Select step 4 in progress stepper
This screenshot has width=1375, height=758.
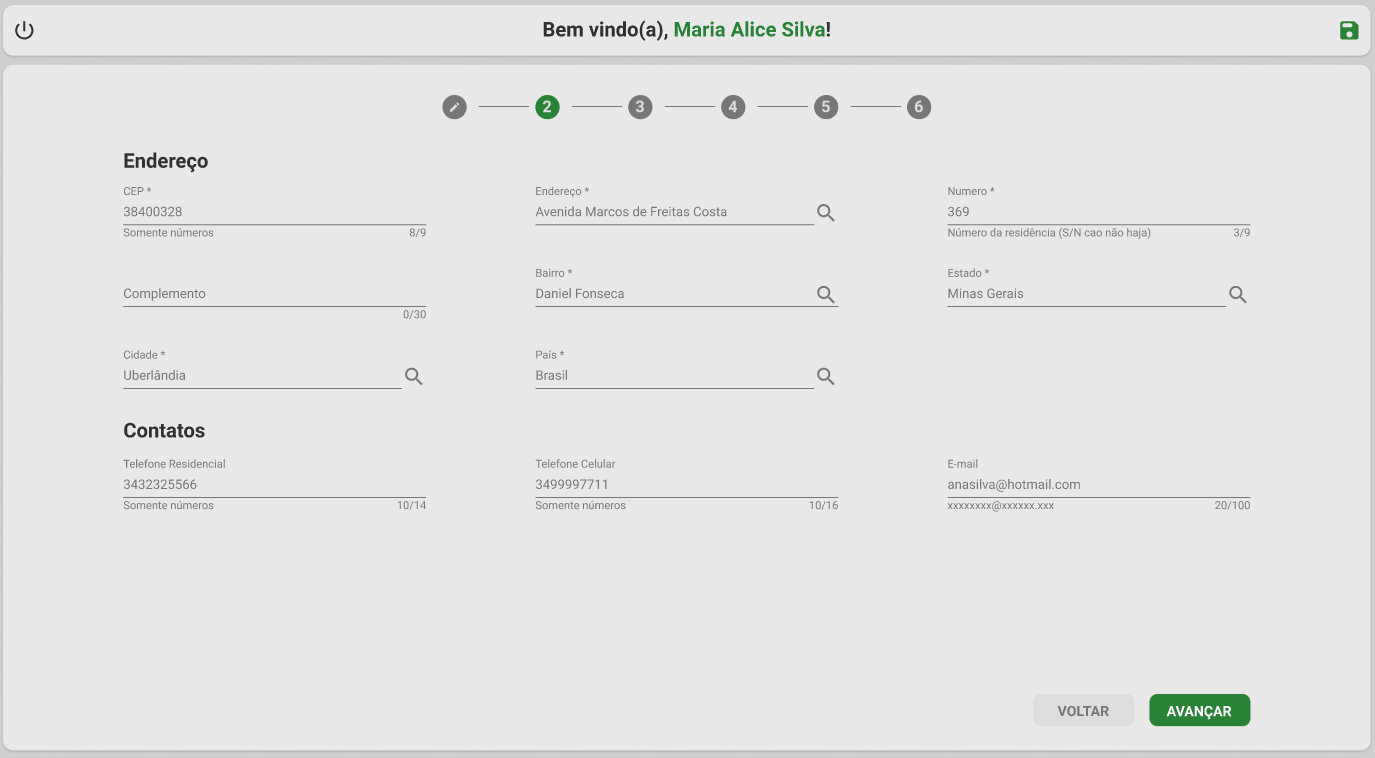coord(733,107)
